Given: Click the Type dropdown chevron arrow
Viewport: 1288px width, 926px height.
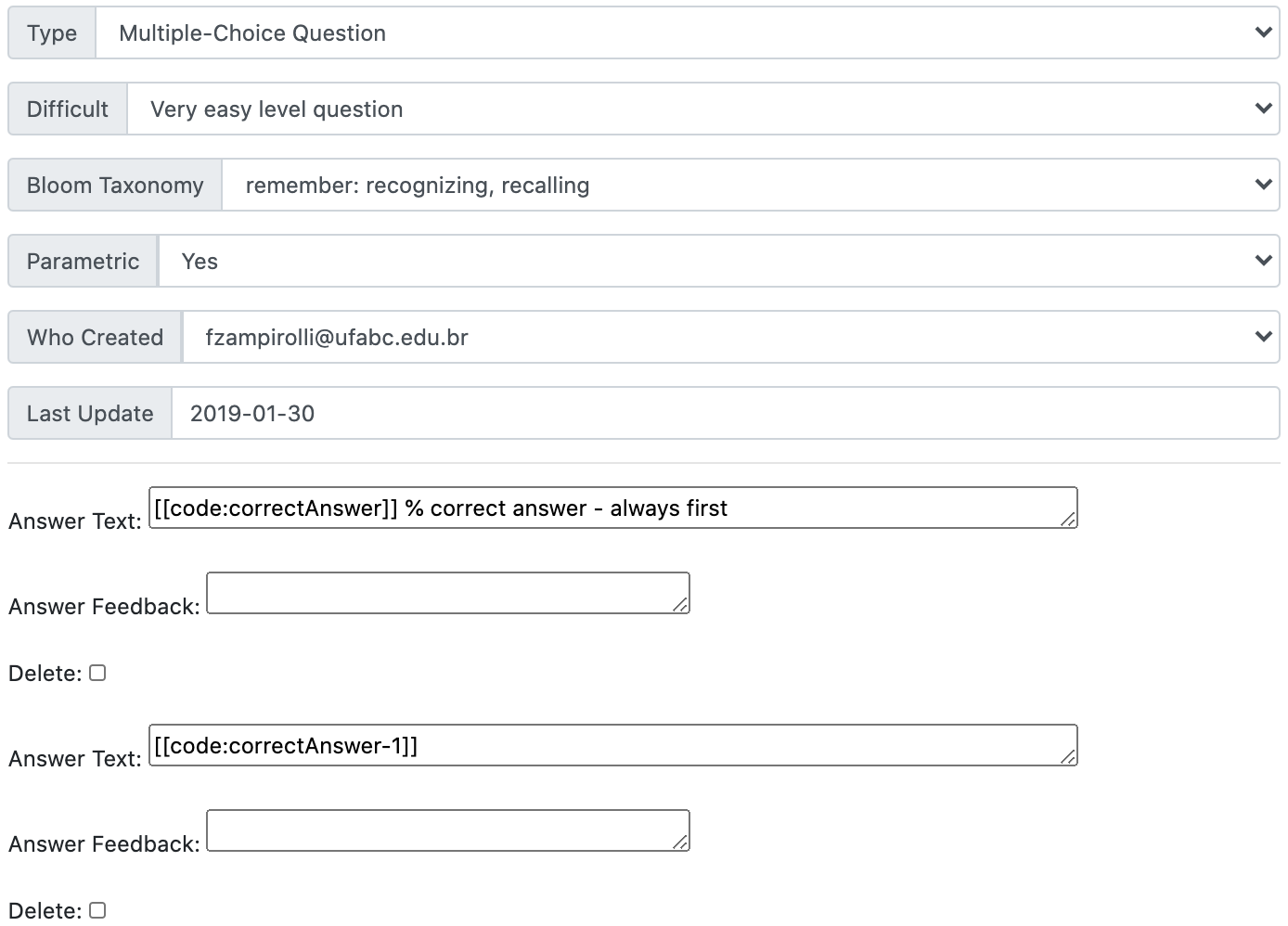Looking at the screenshot, I should point(1263,33).
